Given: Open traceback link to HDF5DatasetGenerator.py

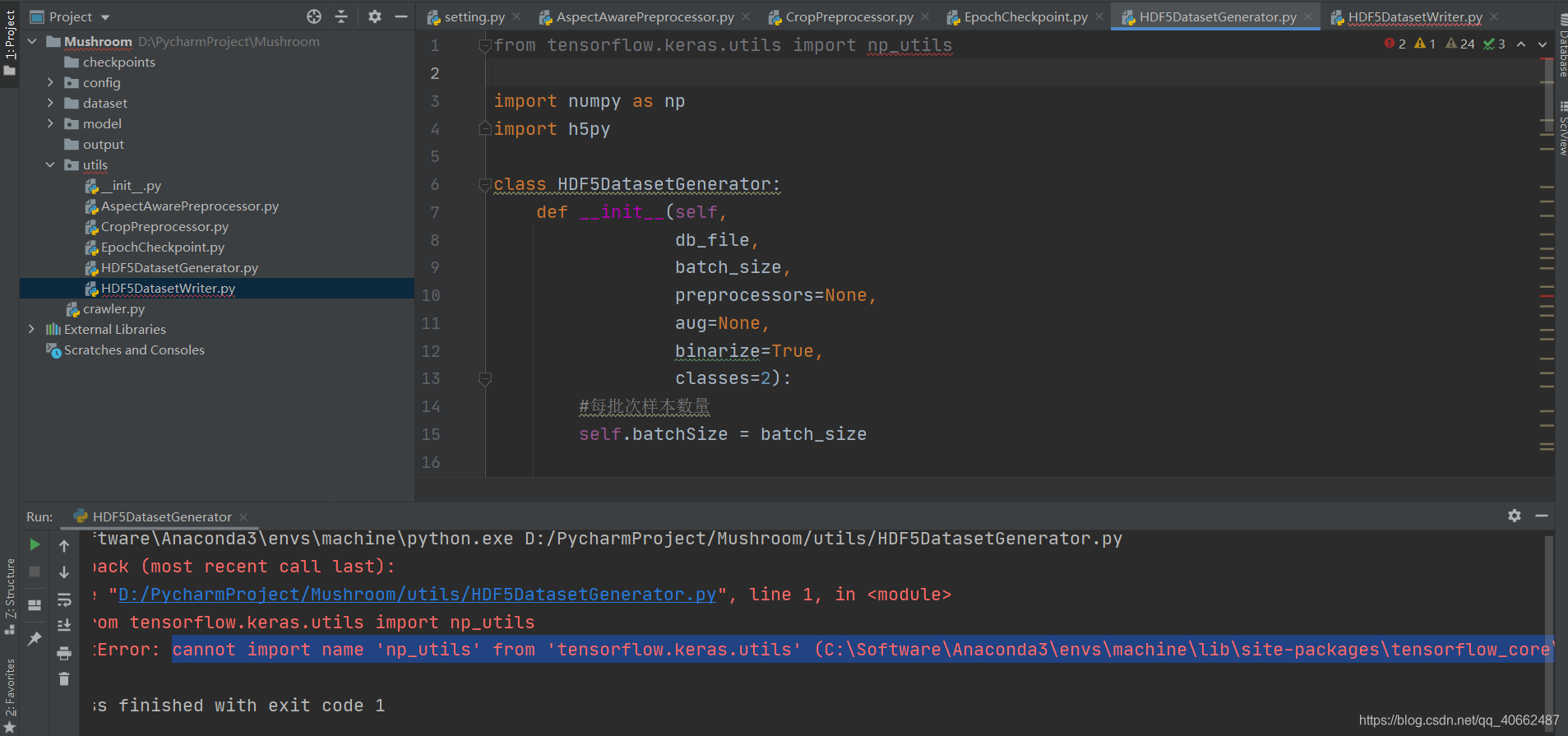Looking at the screenshot, I should click(417, 595).
